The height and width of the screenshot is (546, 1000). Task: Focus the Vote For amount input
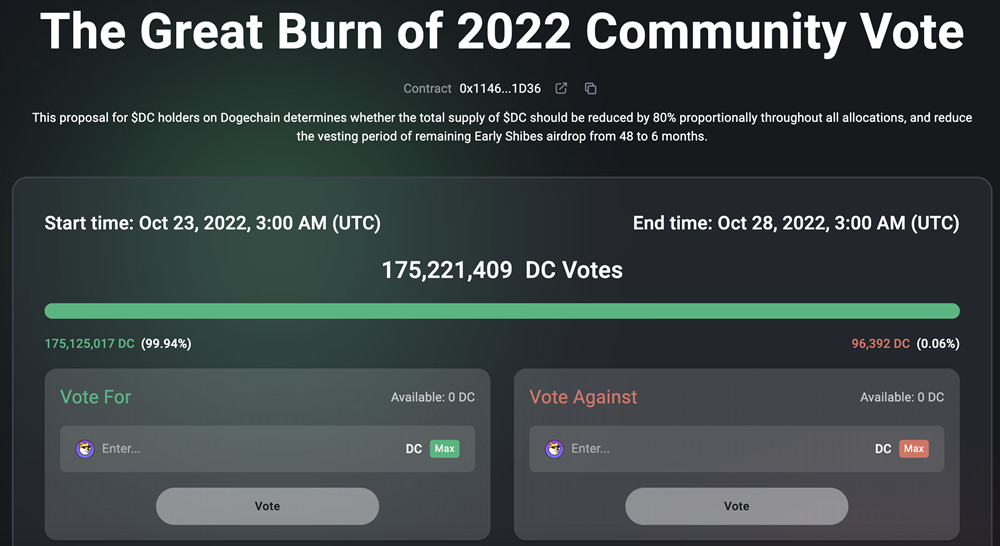(240, 449)
